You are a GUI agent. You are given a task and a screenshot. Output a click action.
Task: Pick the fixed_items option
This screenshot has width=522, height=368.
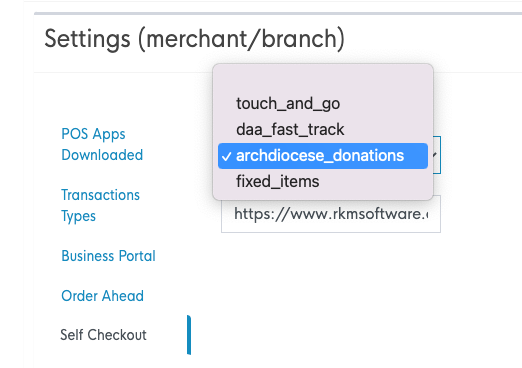click(323, 182)
